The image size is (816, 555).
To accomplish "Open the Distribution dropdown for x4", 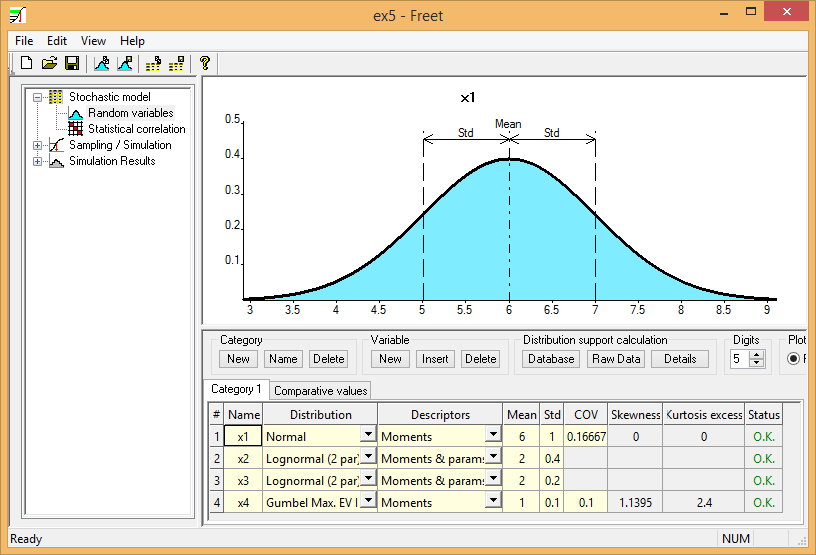I will click(368, 500).
